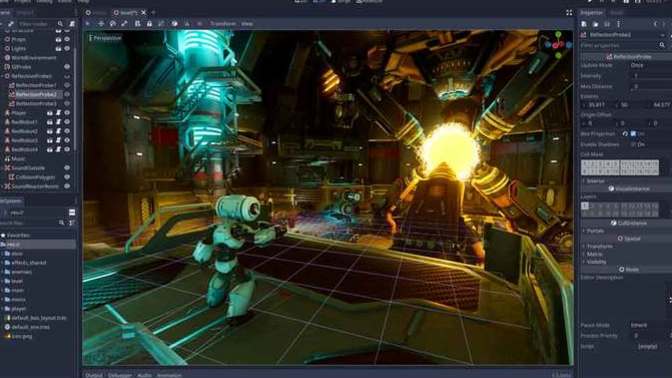This screenshot has height=378, width=672.
Task: Open the Perspective view menu in viewport
Action: coord(105,38)
